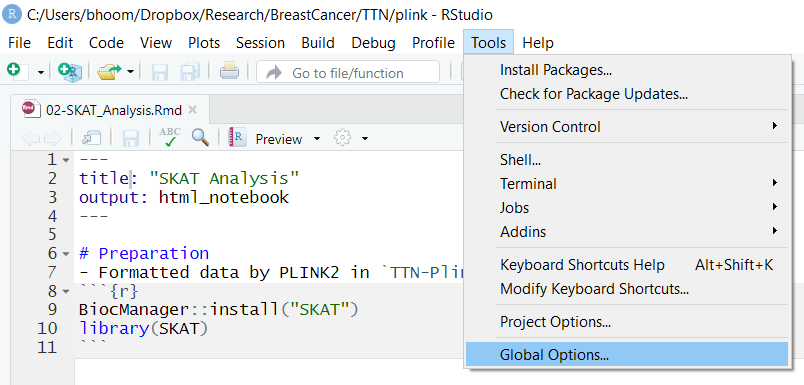Choose Install Packages... from Tools menu
Viewport: 804px width, 385px height.
point(626,70)
